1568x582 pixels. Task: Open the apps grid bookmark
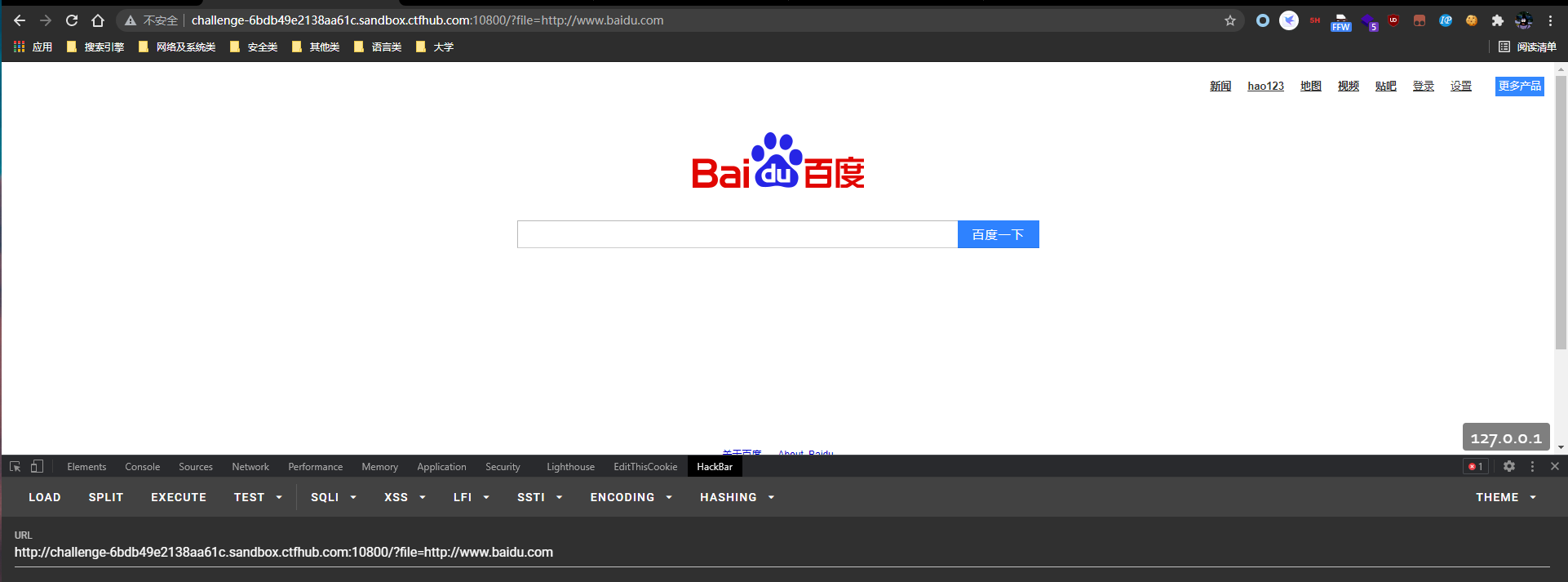33,47
